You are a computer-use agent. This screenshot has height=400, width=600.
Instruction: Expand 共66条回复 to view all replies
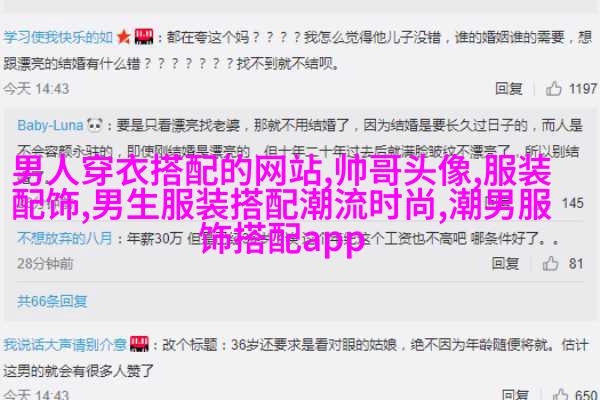pyautogui.click(x=52, y=302)
